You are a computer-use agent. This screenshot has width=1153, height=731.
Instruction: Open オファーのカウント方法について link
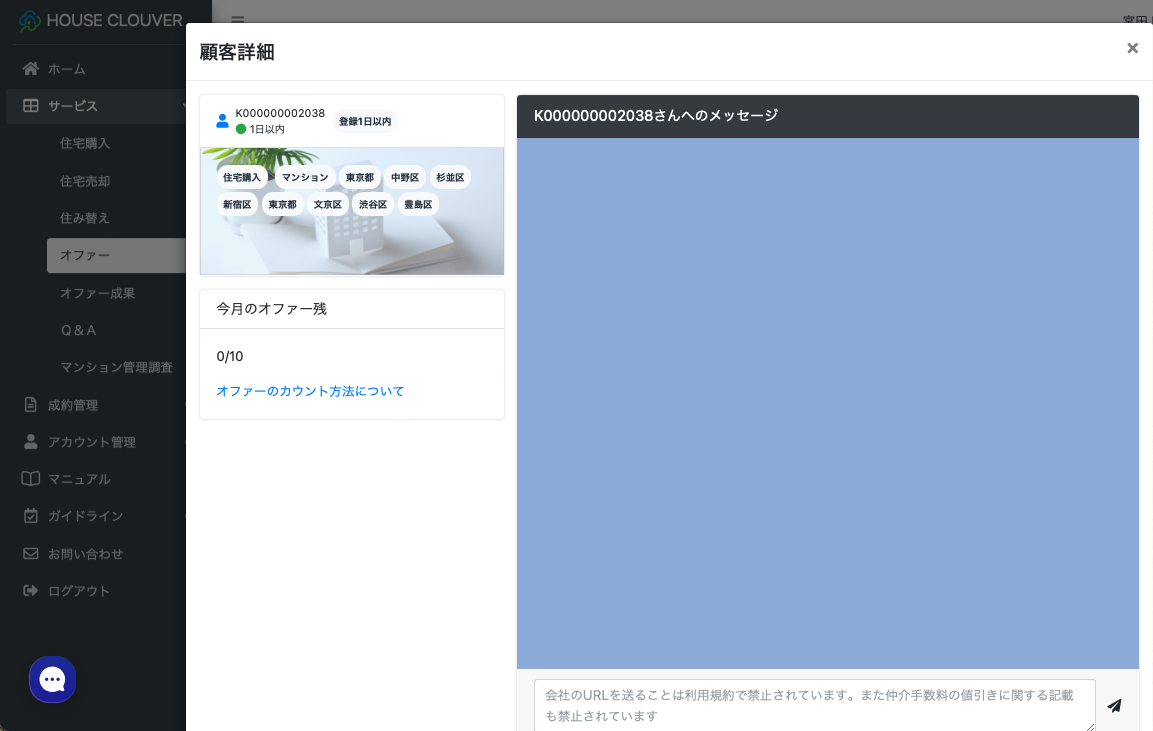310,391
